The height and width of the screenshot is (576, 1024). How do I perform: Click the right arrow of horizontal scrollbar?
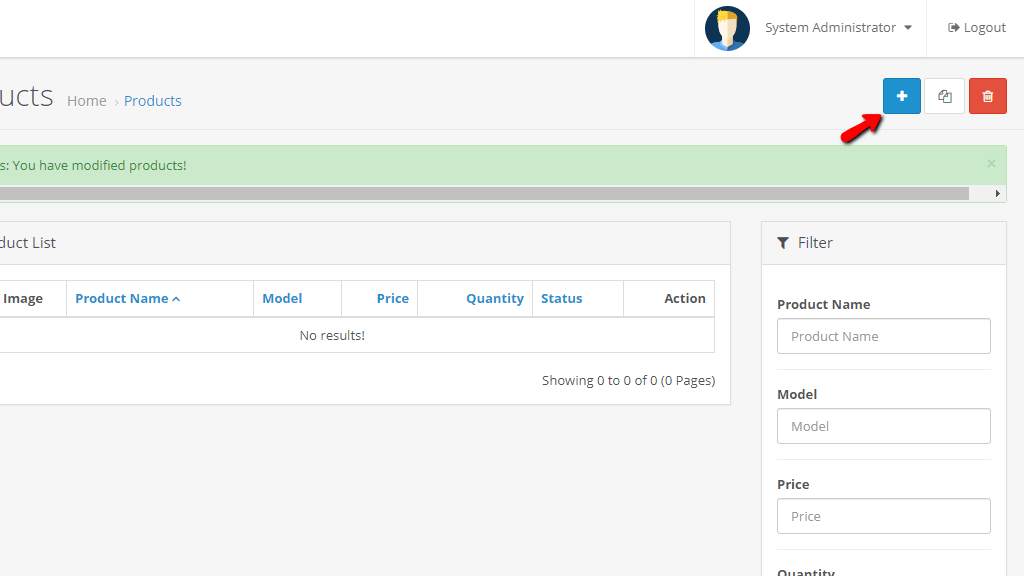[x=997, y=193]
